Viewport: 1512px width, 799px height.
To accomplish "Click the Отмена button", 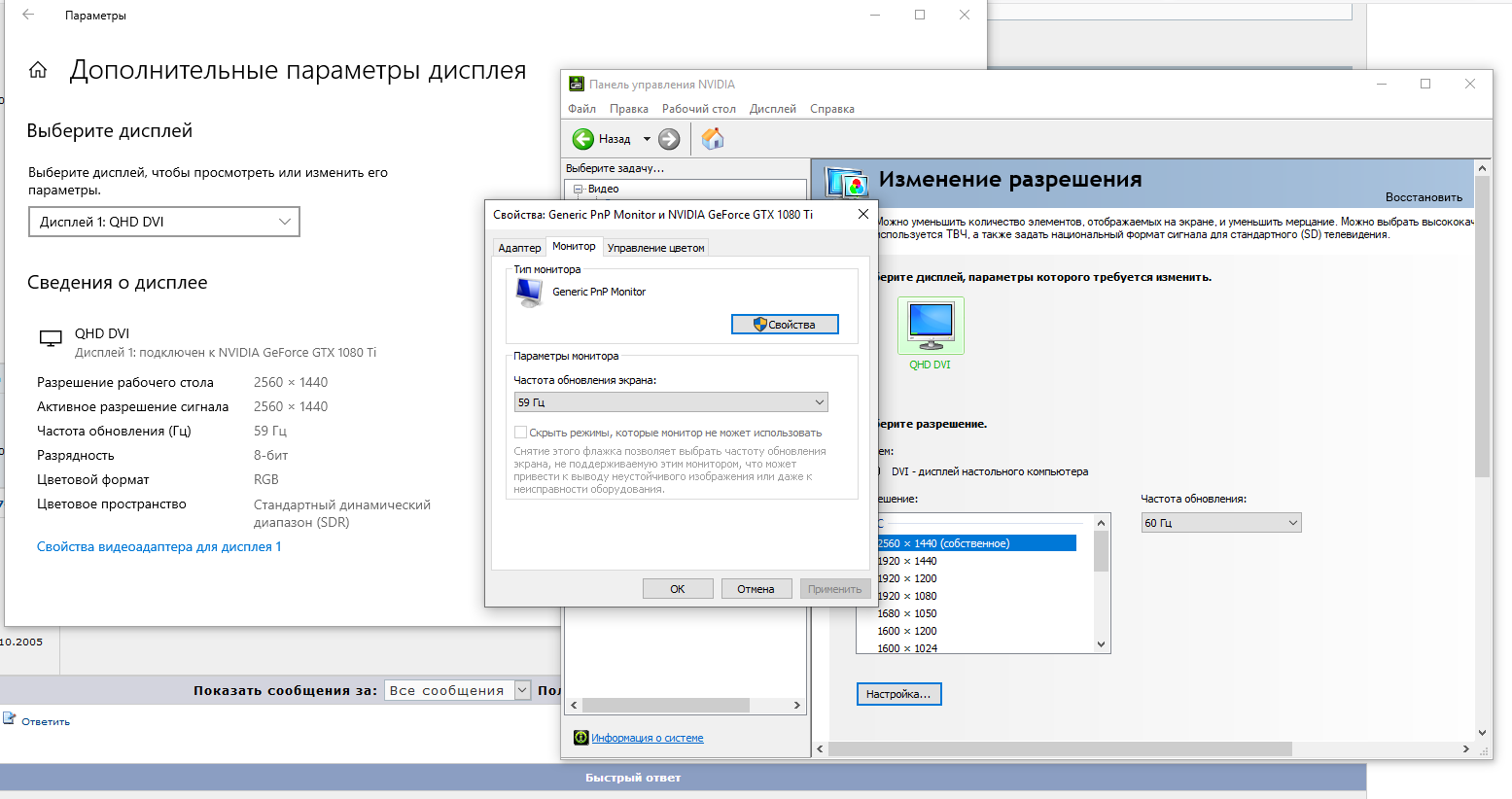I will click(756, 589).
